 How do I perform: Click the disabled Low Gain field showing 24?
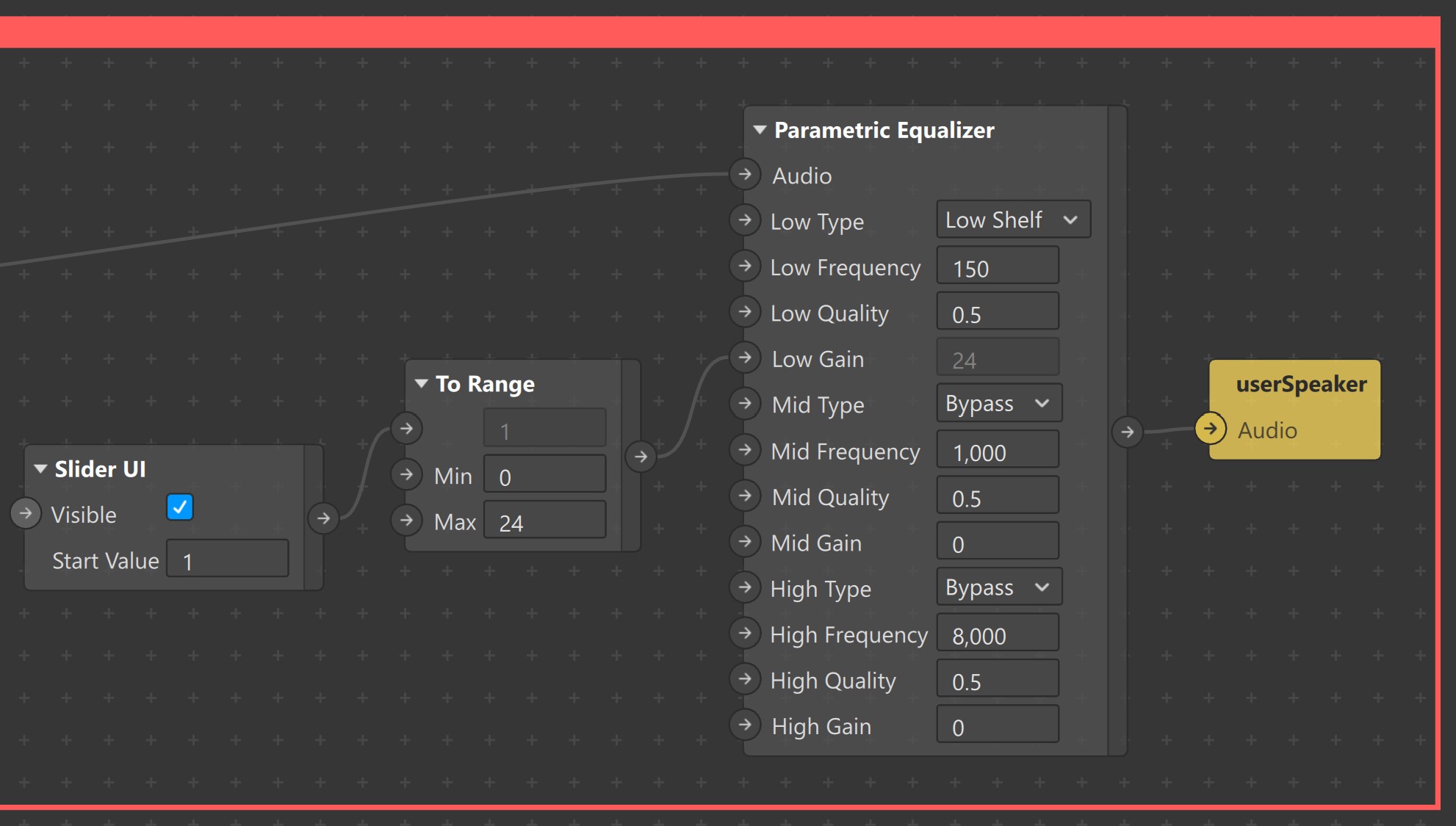click(998, 358)
